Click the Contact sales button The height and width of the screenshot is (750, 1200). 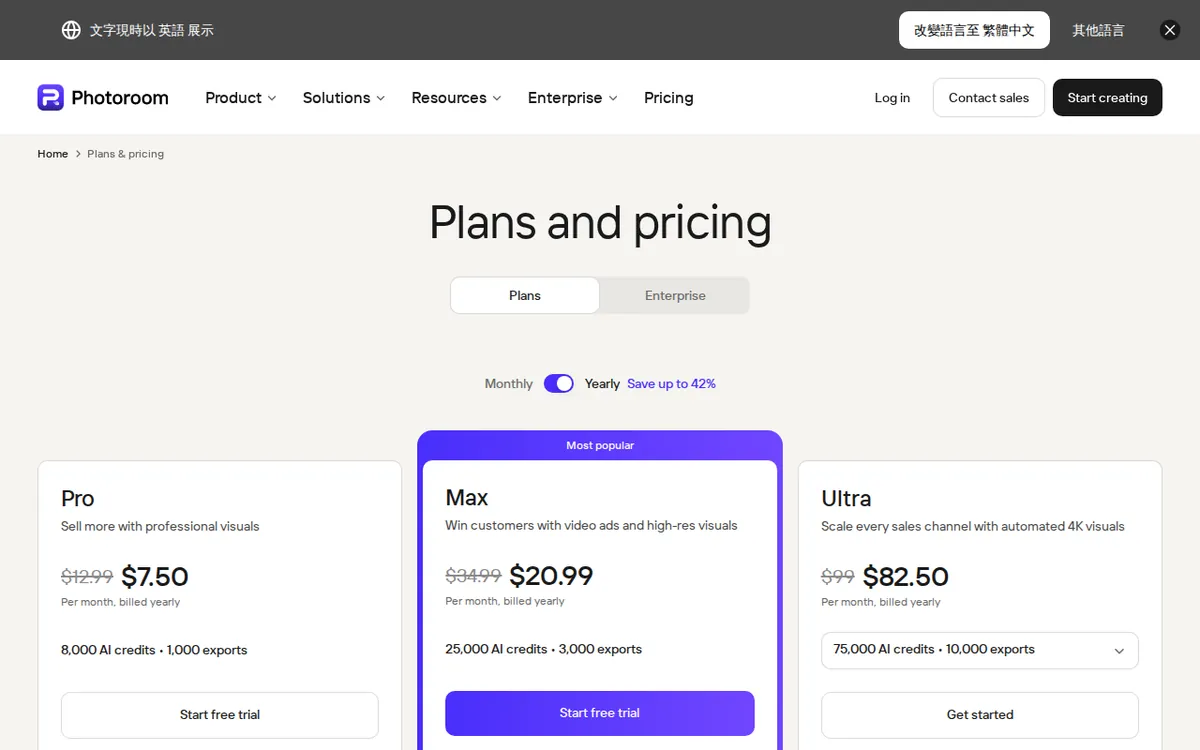click(x=989, y=98)
